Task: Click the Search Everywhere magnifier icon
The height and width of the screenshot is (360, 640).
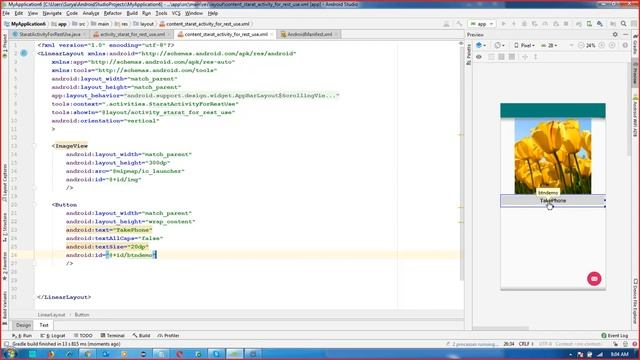Action: click(623, 24)
